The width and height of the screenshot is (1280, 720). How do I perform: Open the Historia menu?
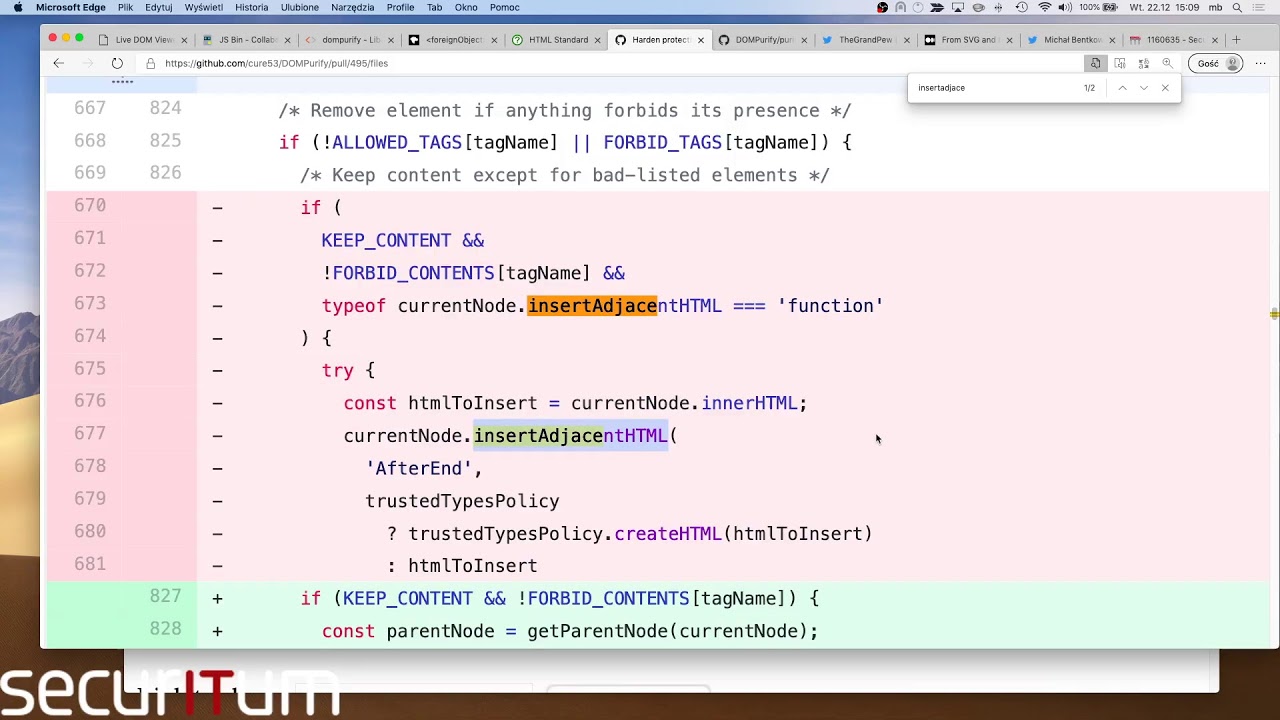point(251,7)
